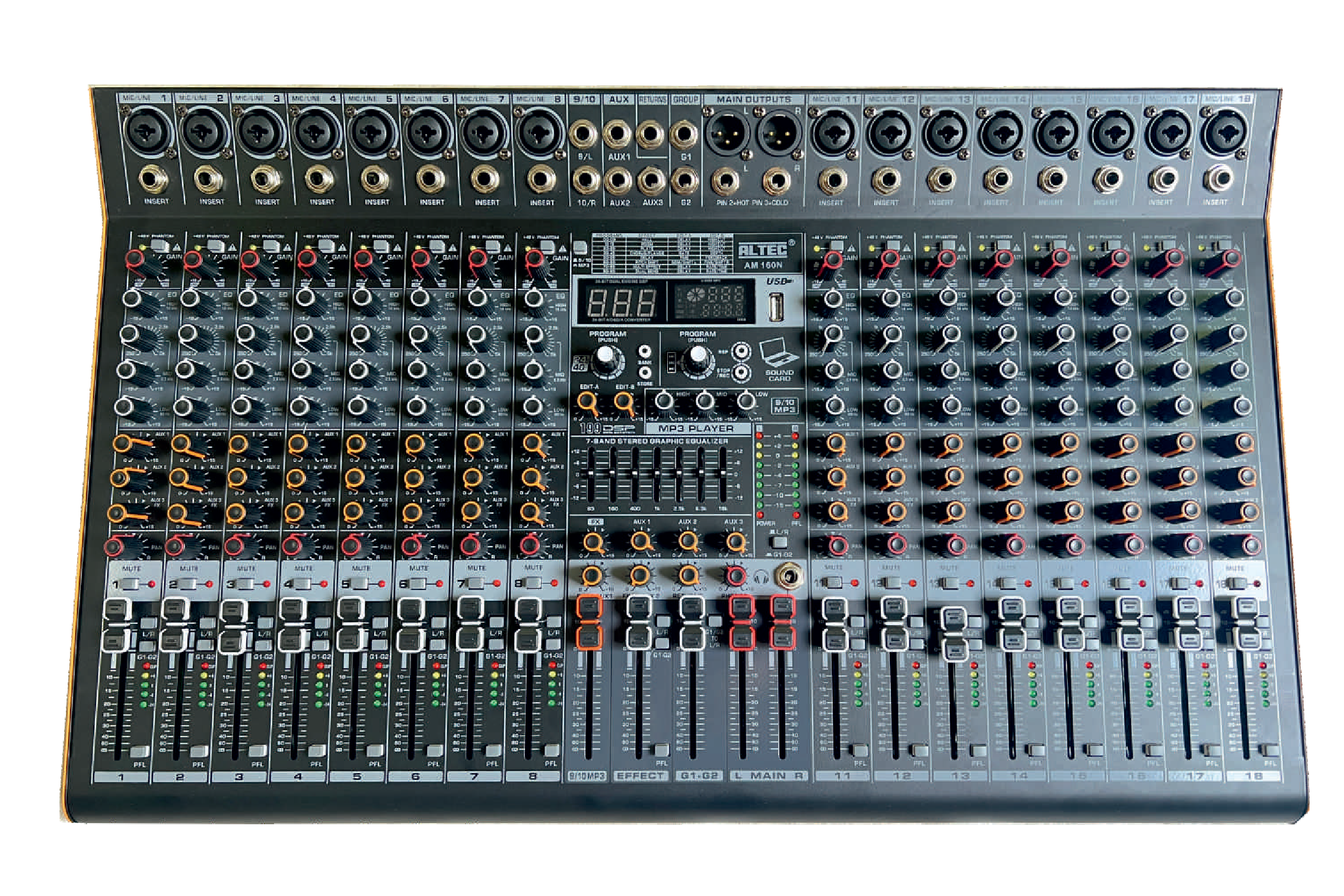Click the headphone jack beside headphones icon
The height and width of the screenshot is (896, 1344).
789,576
